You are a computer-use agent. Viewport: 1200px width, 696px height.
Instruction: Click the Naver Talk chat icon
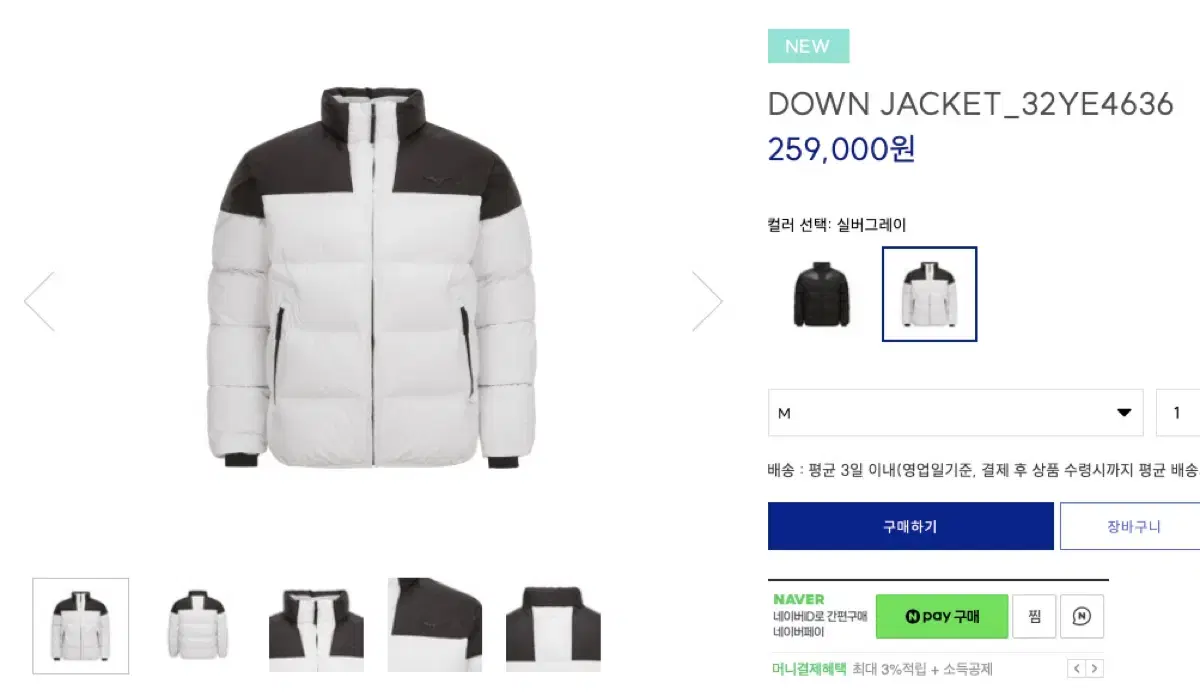pyautogui.click(x=1082, y=616)
